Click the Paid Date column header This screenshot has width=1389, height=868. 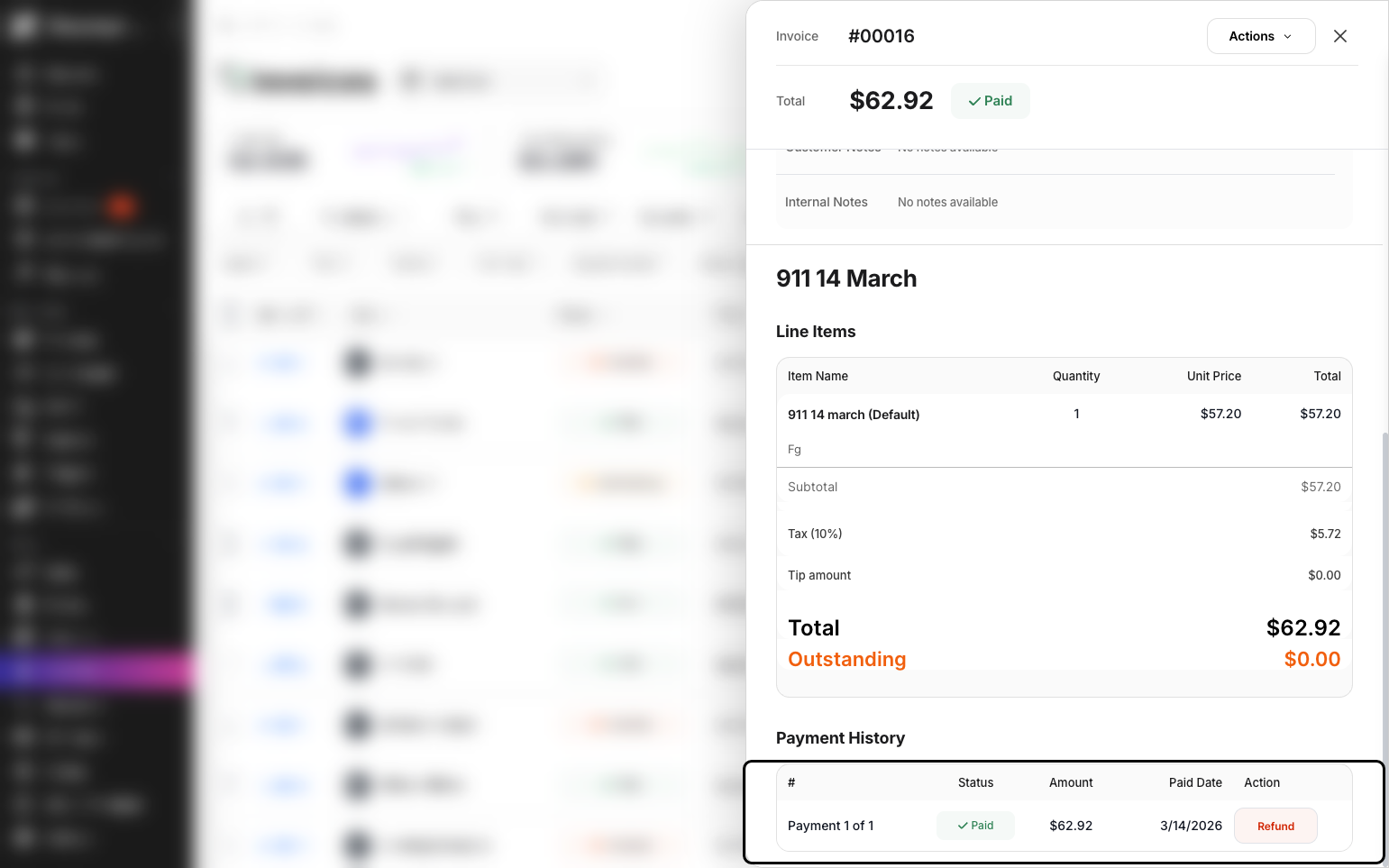(1195, 782)
